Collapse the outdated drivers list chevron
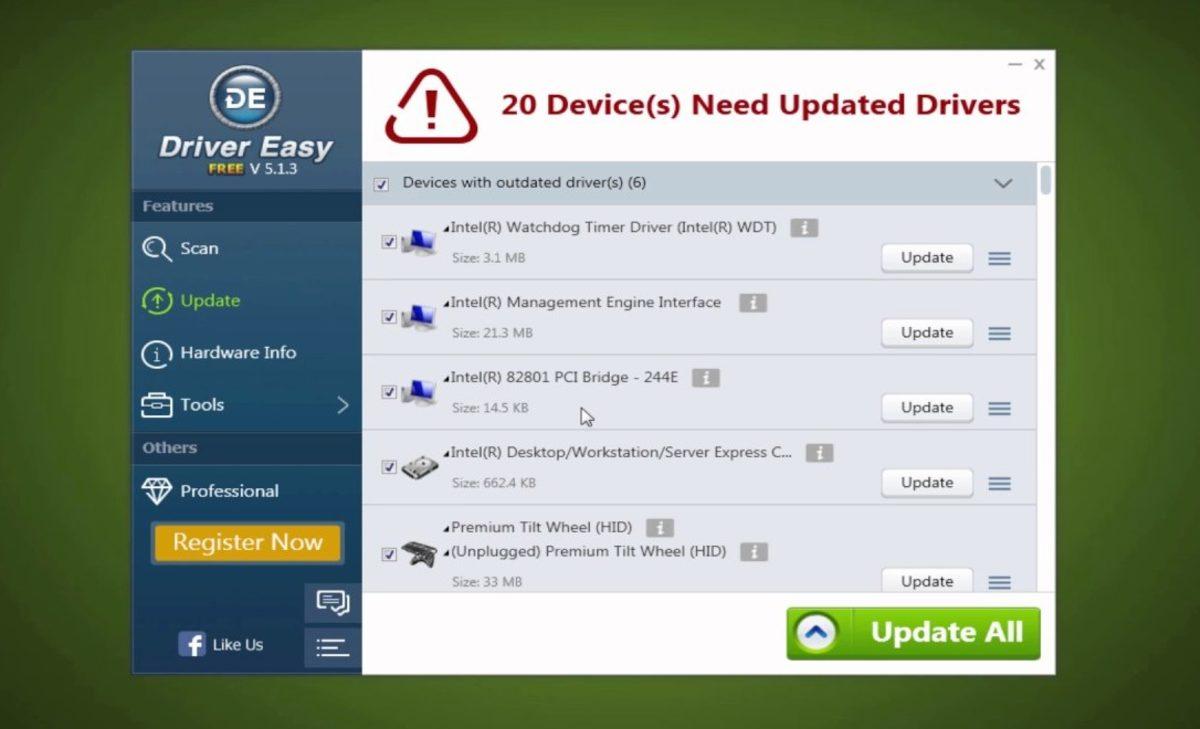1200x729 pixels. click(x=1003, y=184)
